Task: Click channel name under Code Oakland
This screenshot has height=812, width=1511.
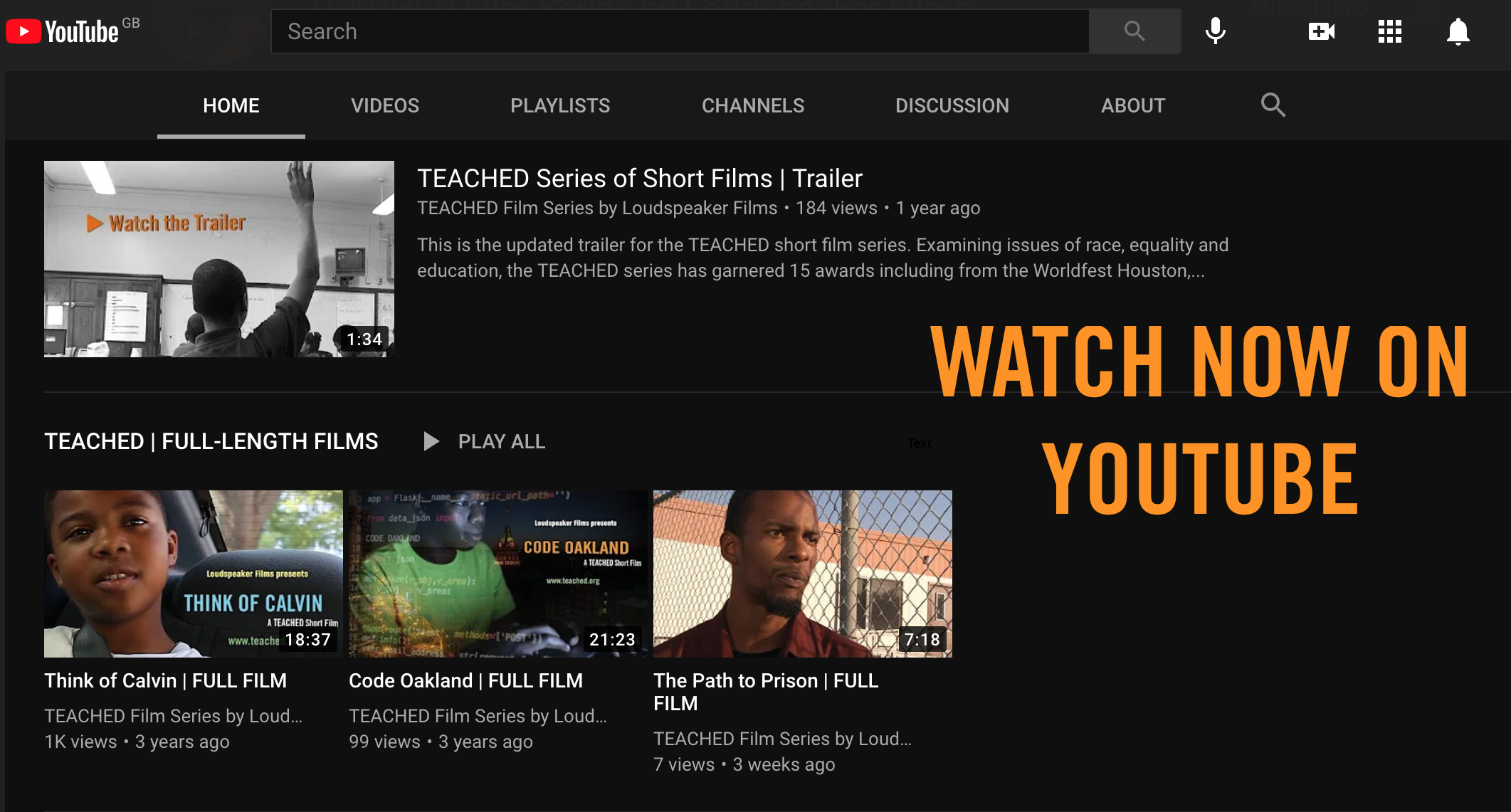Action: [x=478, y=716]
